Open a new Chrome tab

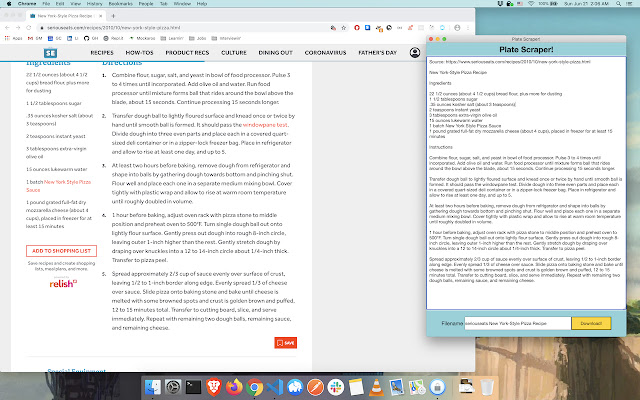pos(113,16)
